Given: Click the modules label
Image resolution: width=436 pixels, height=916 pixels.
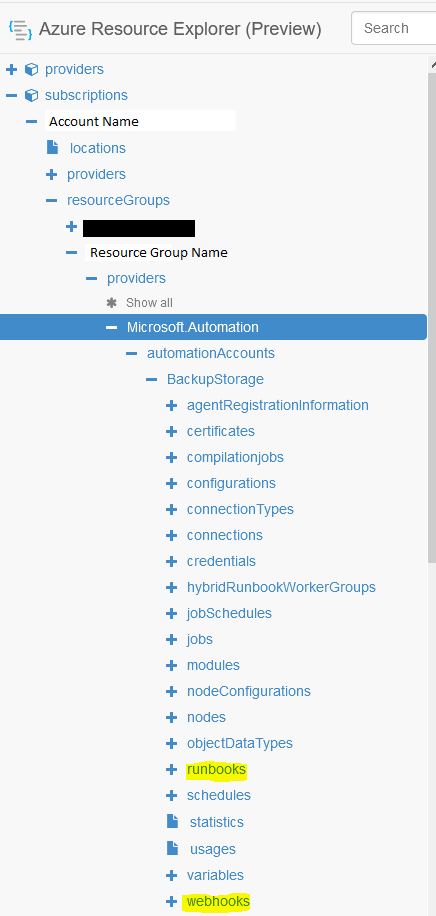Looking at the screenshot, I should [x=213, y=665].
